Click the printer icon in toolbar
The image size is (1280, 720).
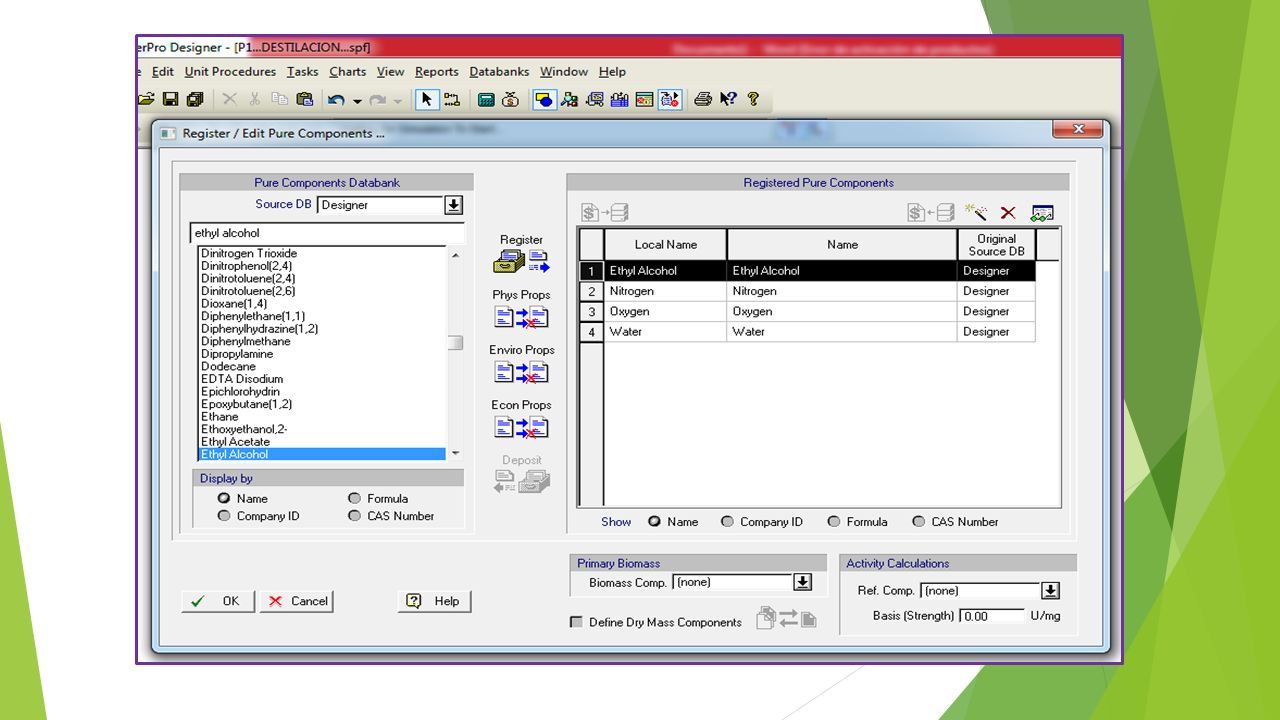[703, 99]
